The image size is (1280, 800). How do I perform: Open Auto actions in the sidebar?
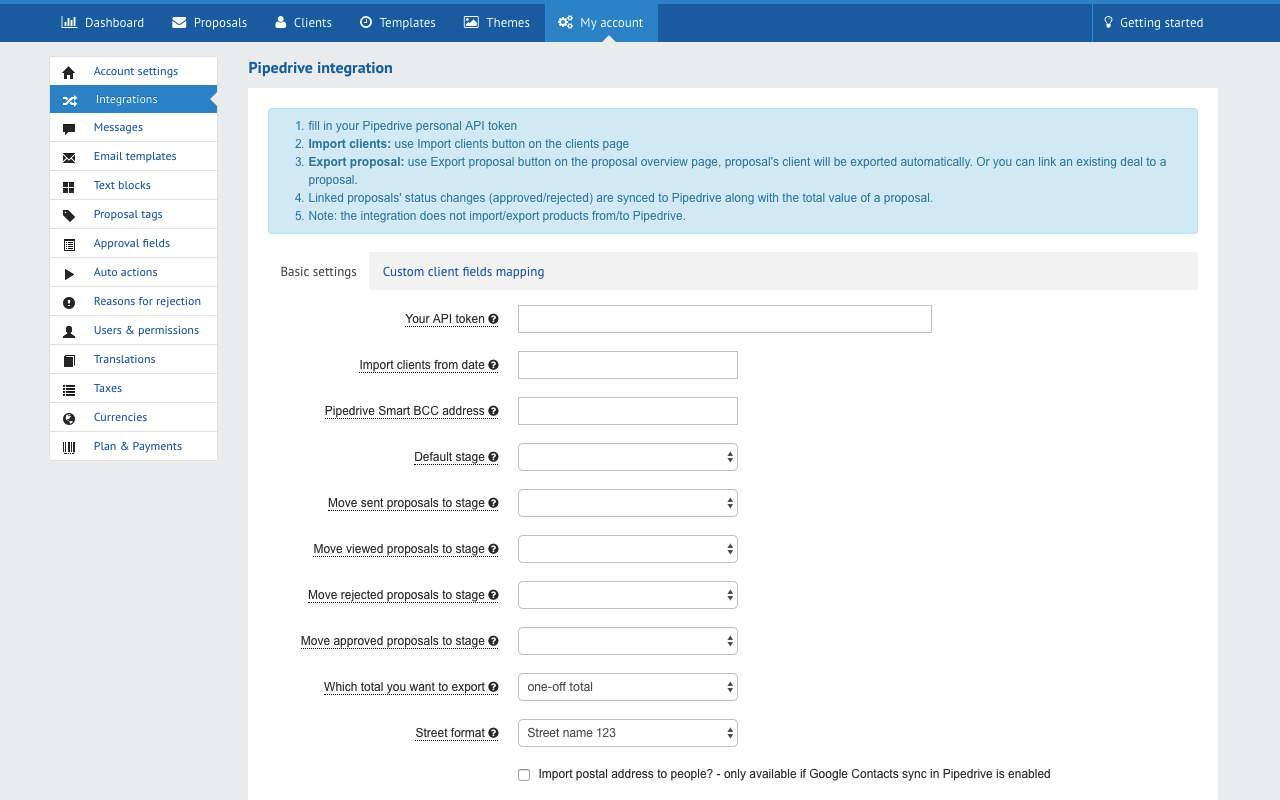133,272
